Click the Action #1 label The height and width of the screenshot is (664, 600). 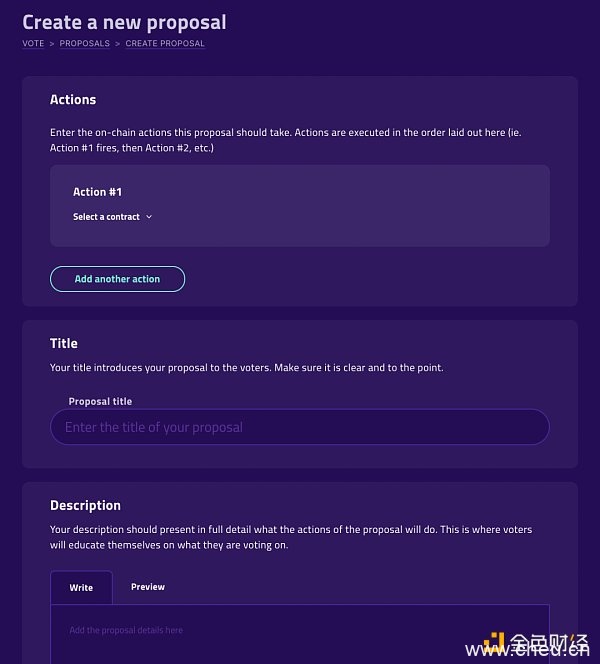pyautogui.click(x=97, y=192)
